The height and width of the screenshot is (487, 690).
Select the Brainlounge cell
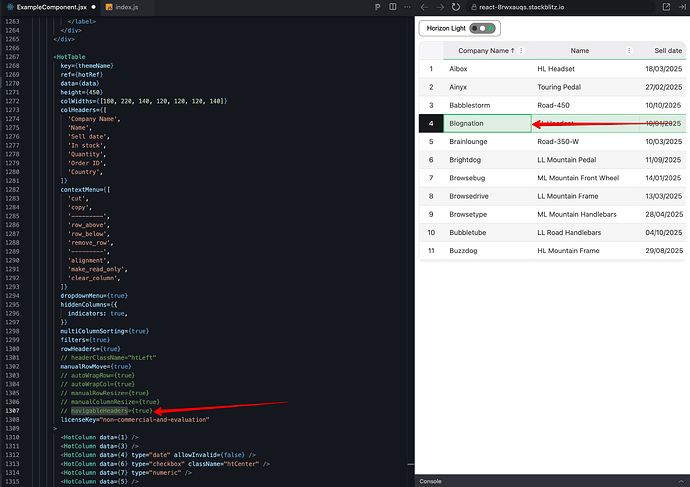pos(487,142)
